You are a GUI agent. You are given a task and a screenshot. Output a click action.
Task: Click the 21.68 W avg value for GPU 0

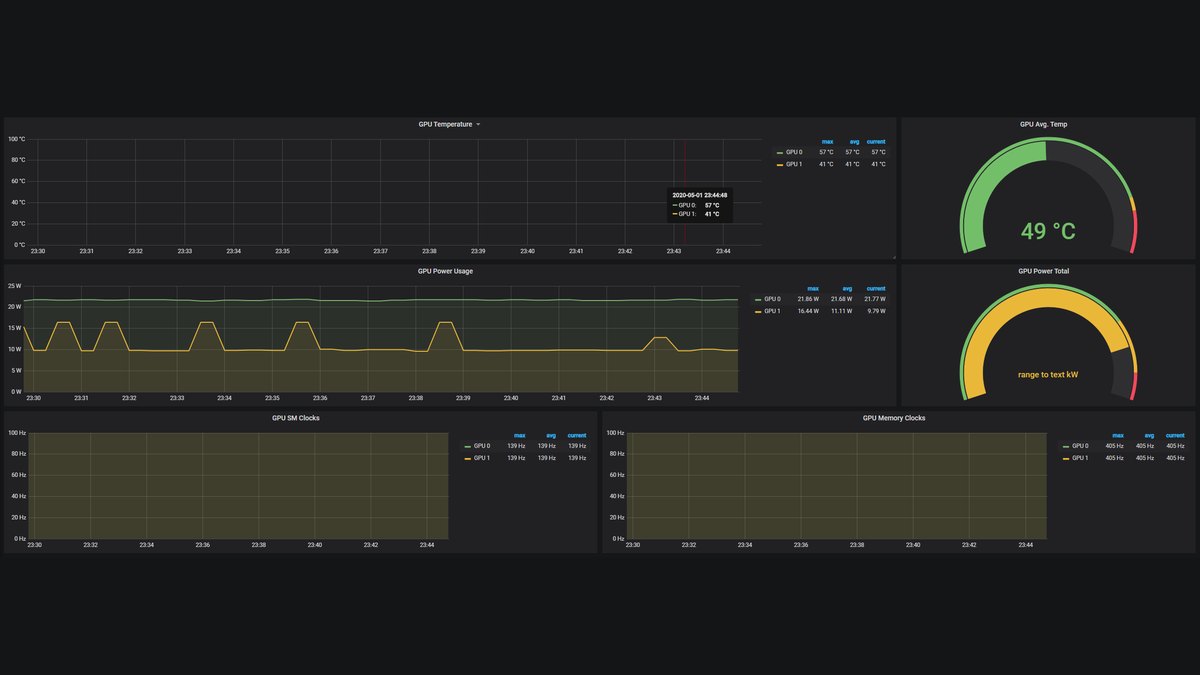pos(842,299)
